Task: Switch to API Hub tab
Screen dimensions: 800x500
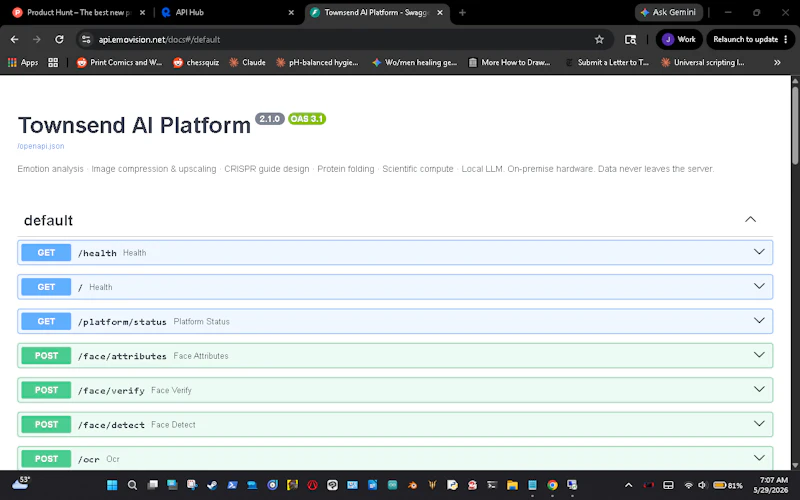Action: (x=227, y=12)
